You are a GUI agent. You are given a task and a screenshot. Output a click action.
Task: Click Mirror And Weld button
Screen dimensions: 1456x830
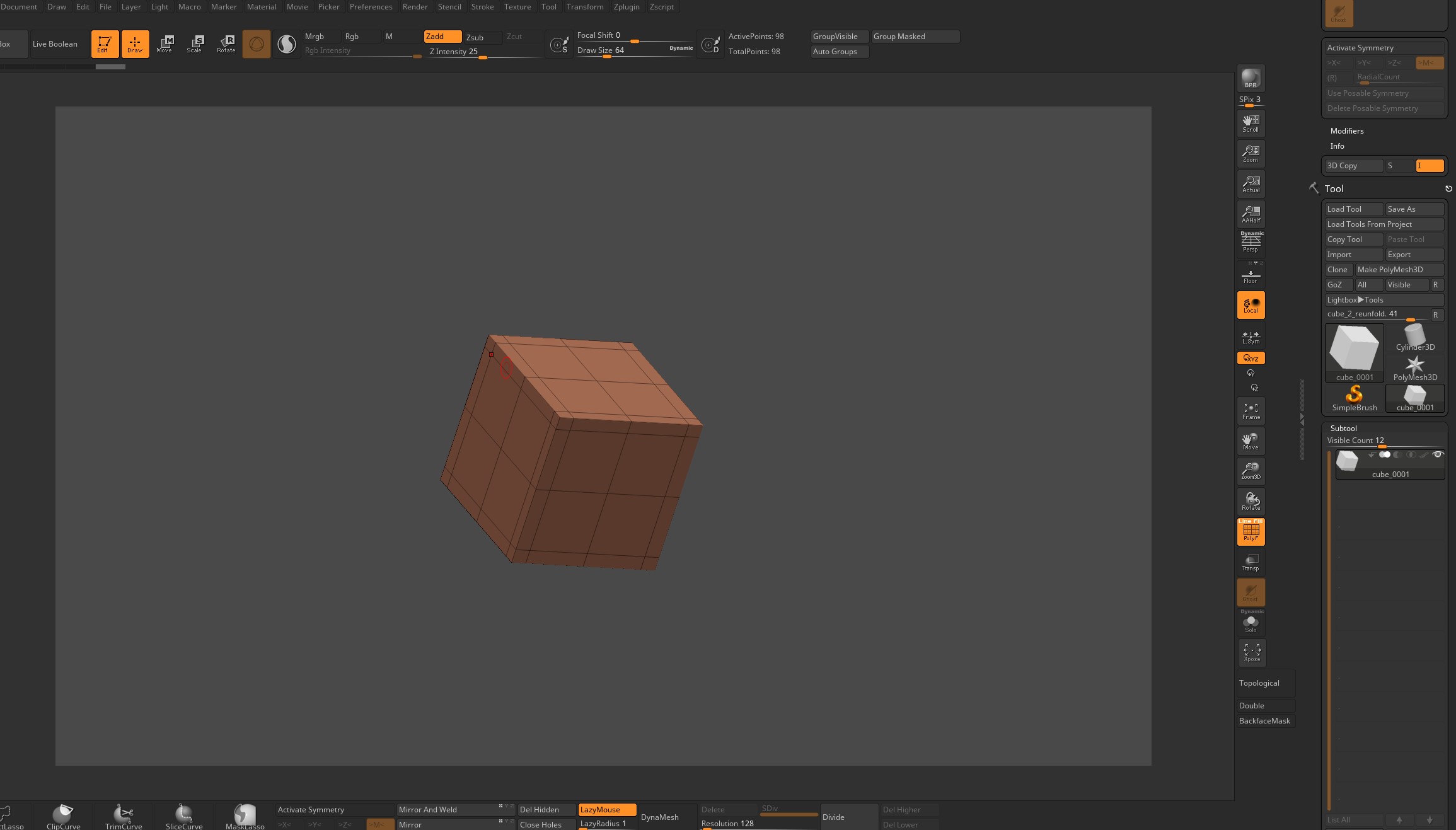[455, 810]
